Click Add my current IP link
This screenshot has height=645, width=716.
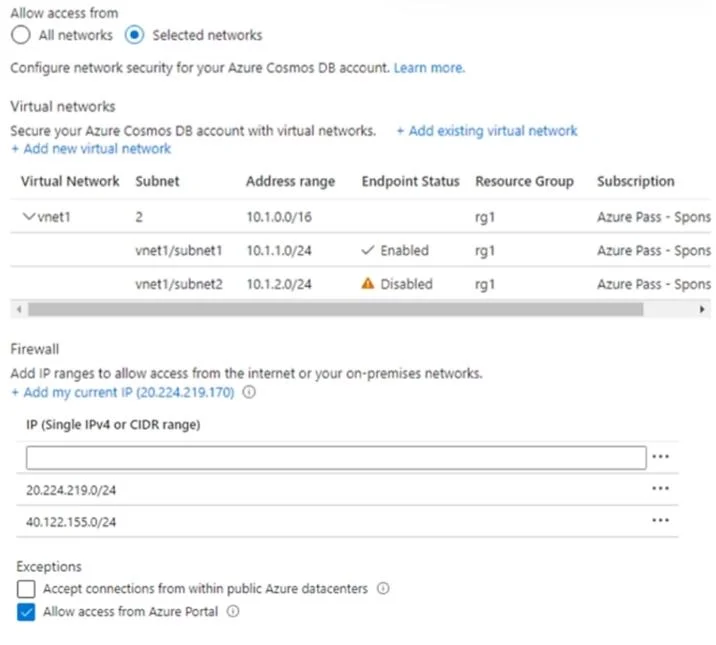click(x=123, y=392)
